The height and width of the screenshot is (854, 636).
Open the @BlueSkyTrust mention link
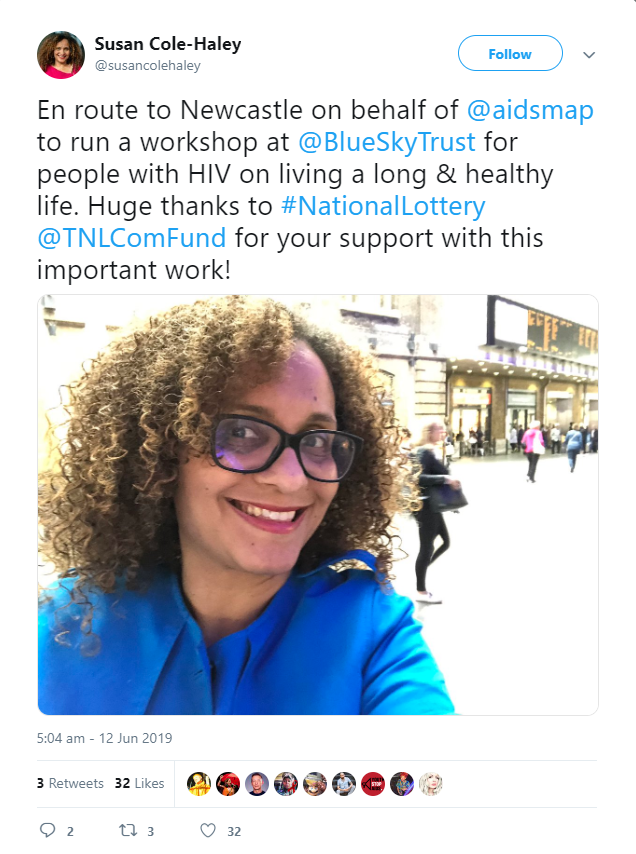pos(387,142)
